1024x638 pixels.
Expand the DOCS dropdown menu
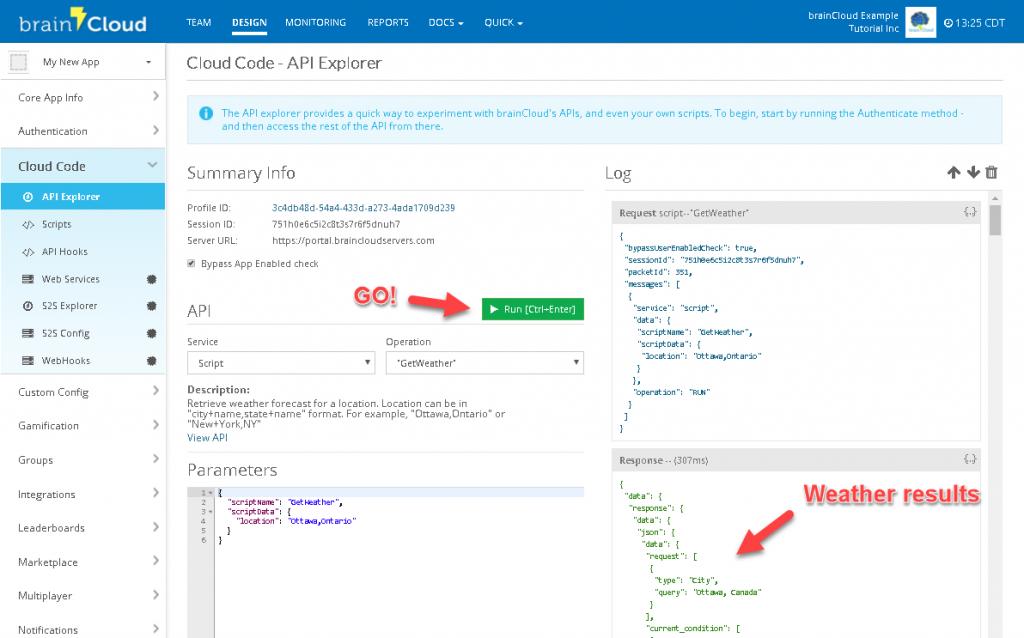click(446, 22)
